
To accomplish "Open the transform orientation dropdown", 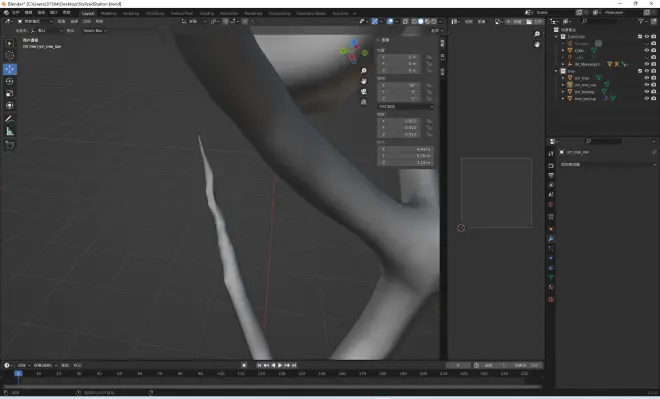I will click(x=193, y=21).
